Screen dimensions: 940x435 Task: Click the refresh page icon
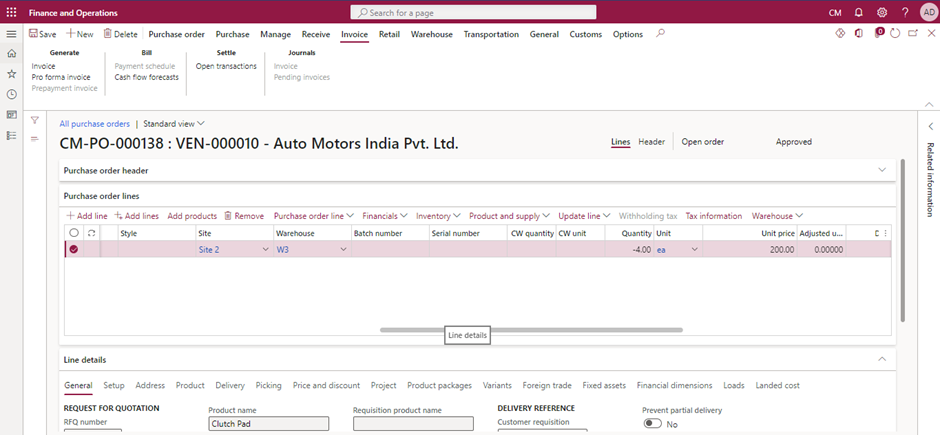(x=895, y=34)
